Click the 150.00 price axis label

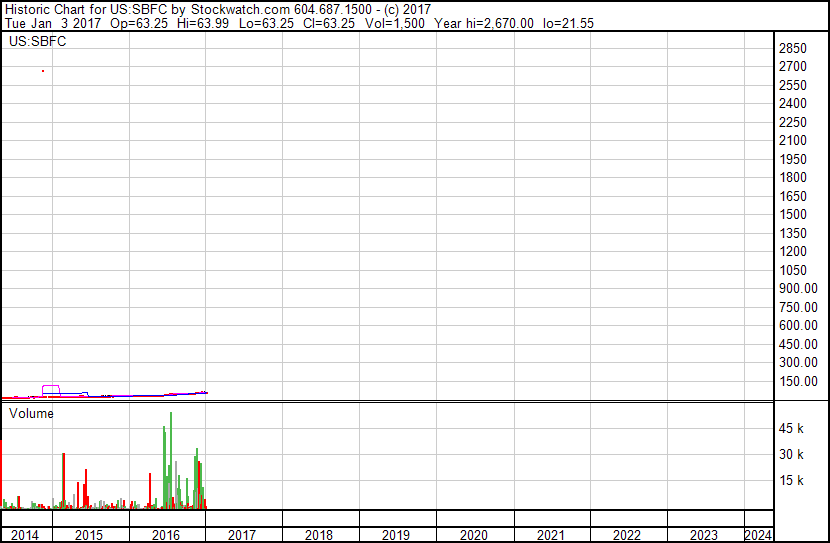[x=798, y=381]
